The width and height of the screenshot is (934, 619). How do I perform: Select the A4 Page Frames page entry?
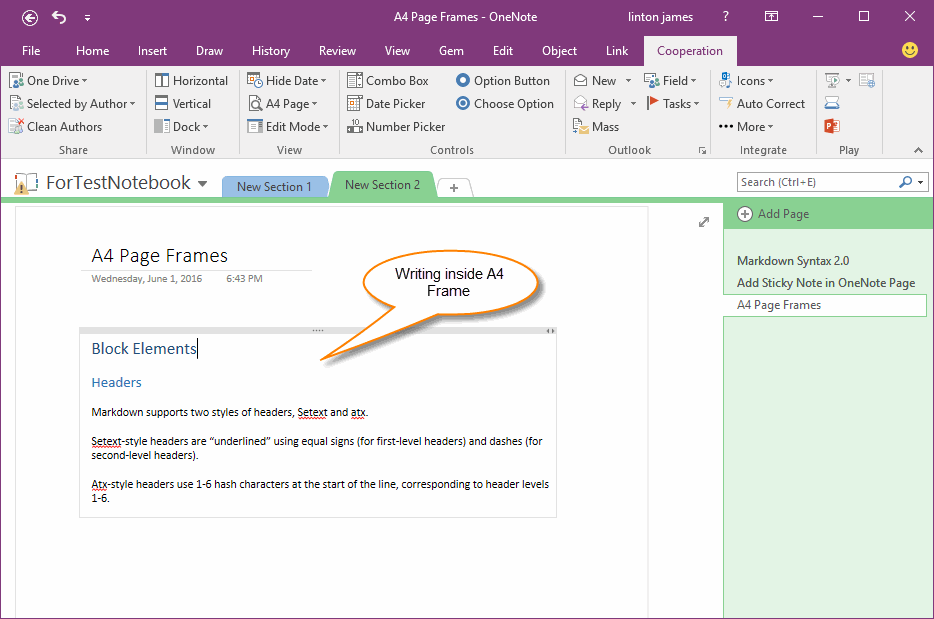pos(825,305)
